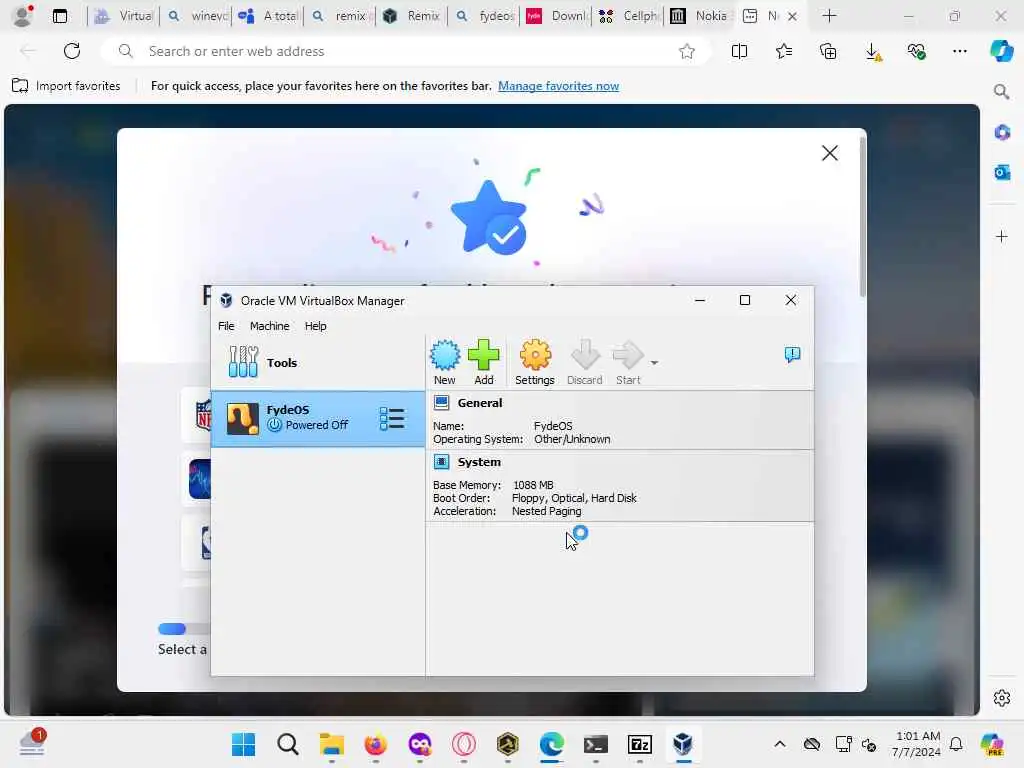Click the System section header

pos(479,462)
